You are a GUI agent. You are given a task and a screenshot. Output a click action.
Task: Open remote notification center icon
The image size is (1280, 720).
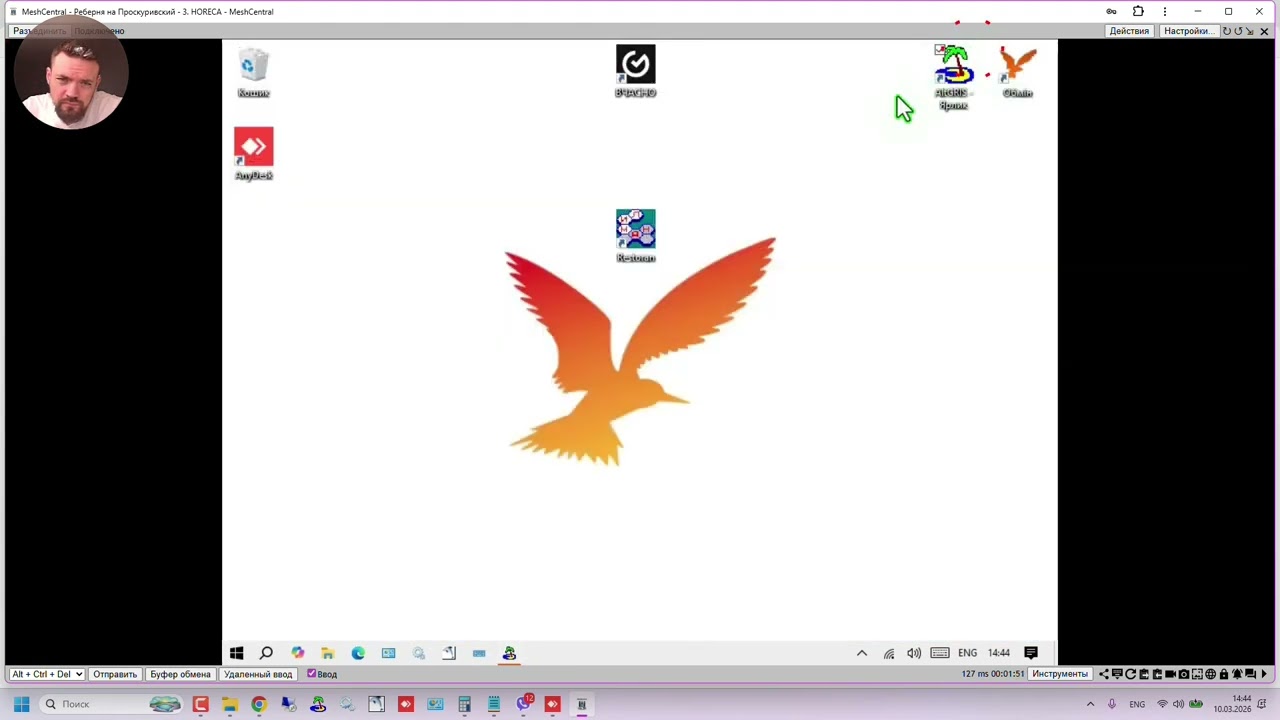pyautogui.click(x=1031, y=653)
